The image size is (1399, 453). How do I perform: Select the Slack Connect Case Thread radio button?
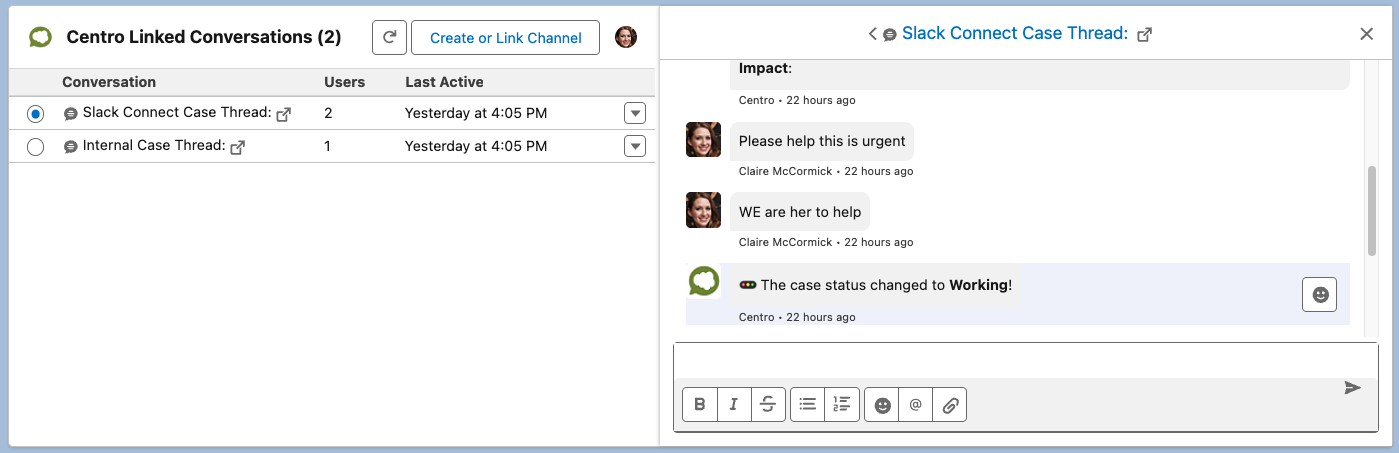tap(36, 114)
